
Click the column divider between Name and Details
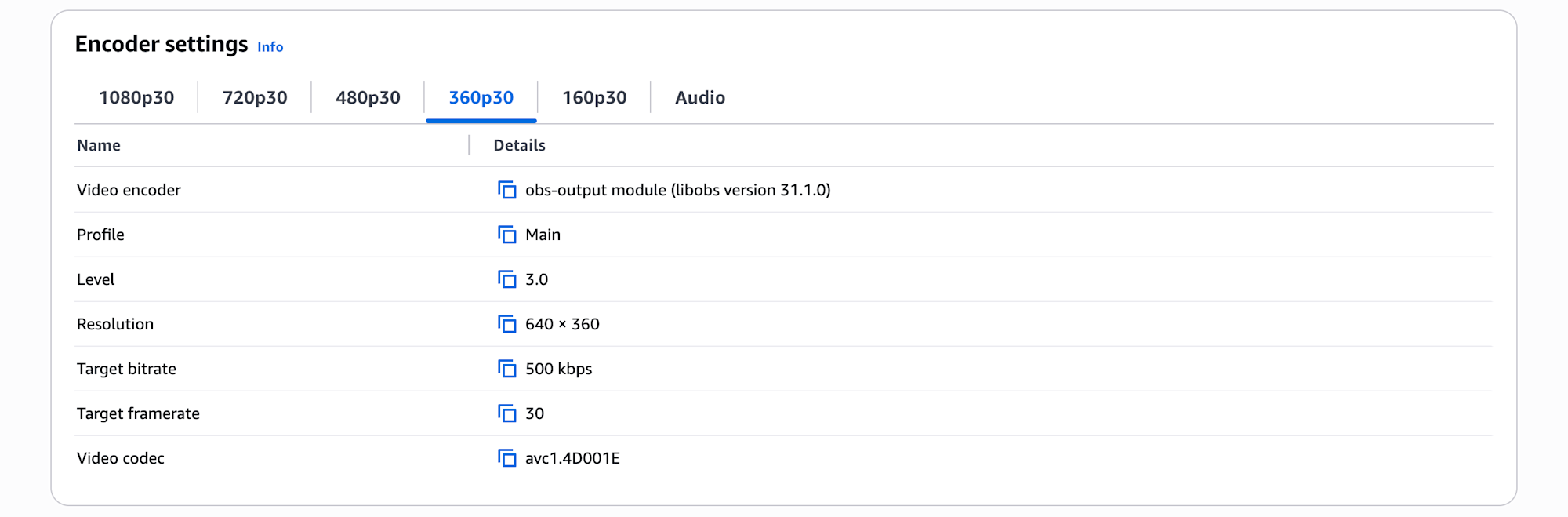click(x=470, y=145)
